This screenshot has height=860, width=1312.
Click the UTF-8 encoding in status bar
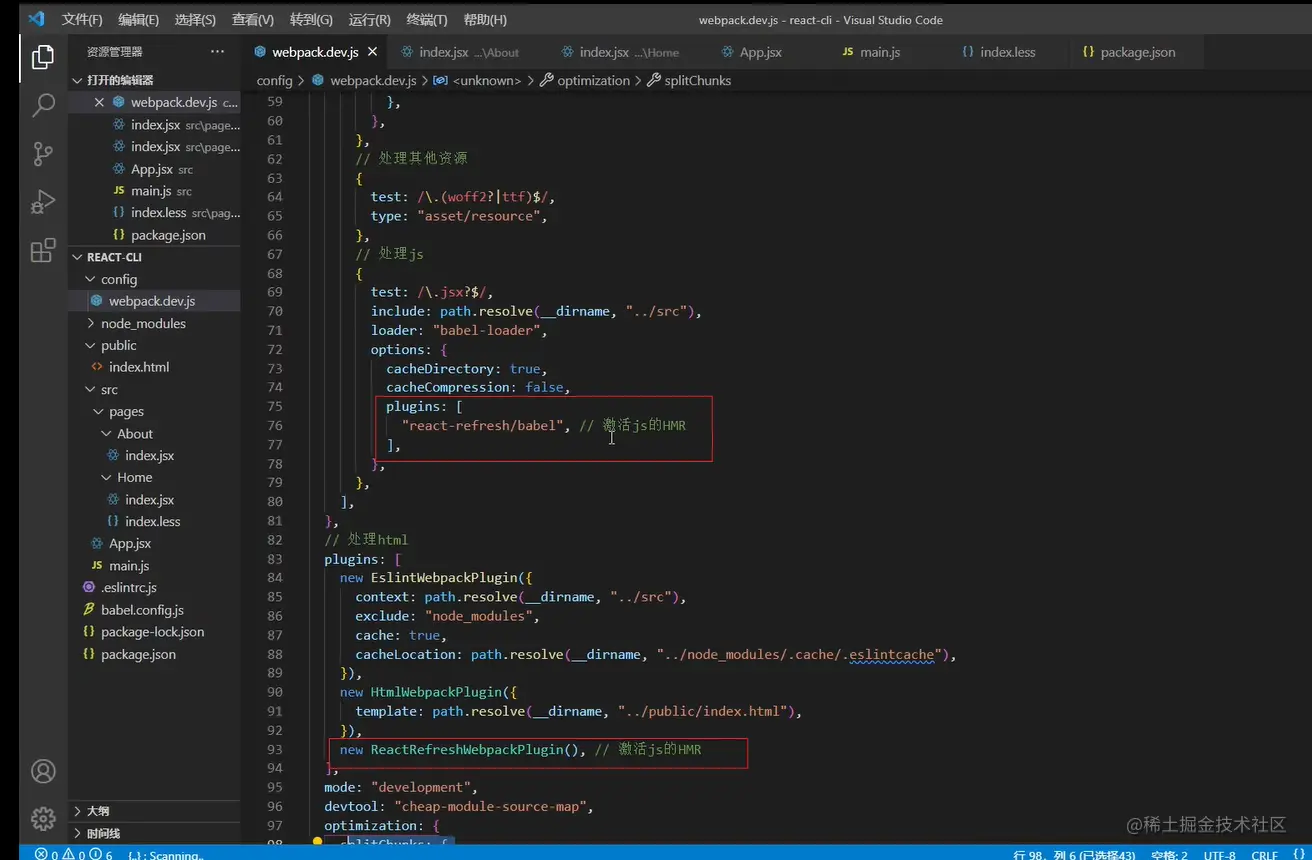point(1219,855)
